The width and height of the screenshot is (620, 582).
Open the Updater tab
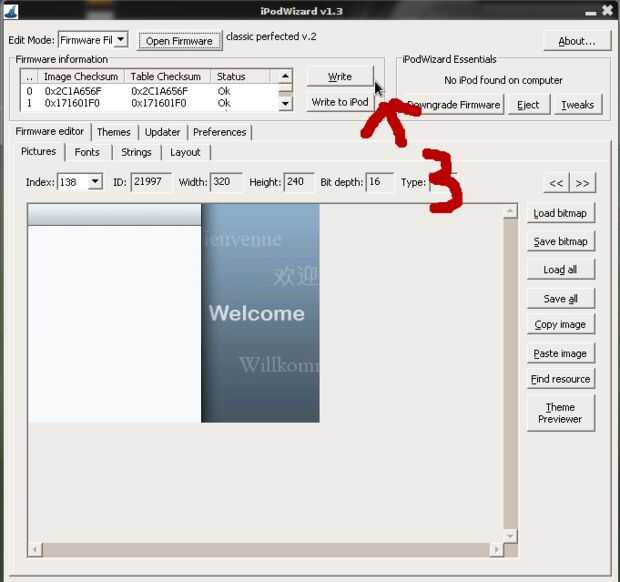[x=163, y=132]
